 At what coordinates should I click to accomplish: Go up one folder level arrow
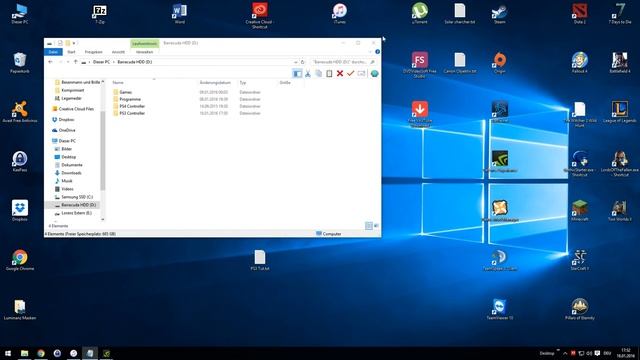pyautogui.click(x=76, y=62)
